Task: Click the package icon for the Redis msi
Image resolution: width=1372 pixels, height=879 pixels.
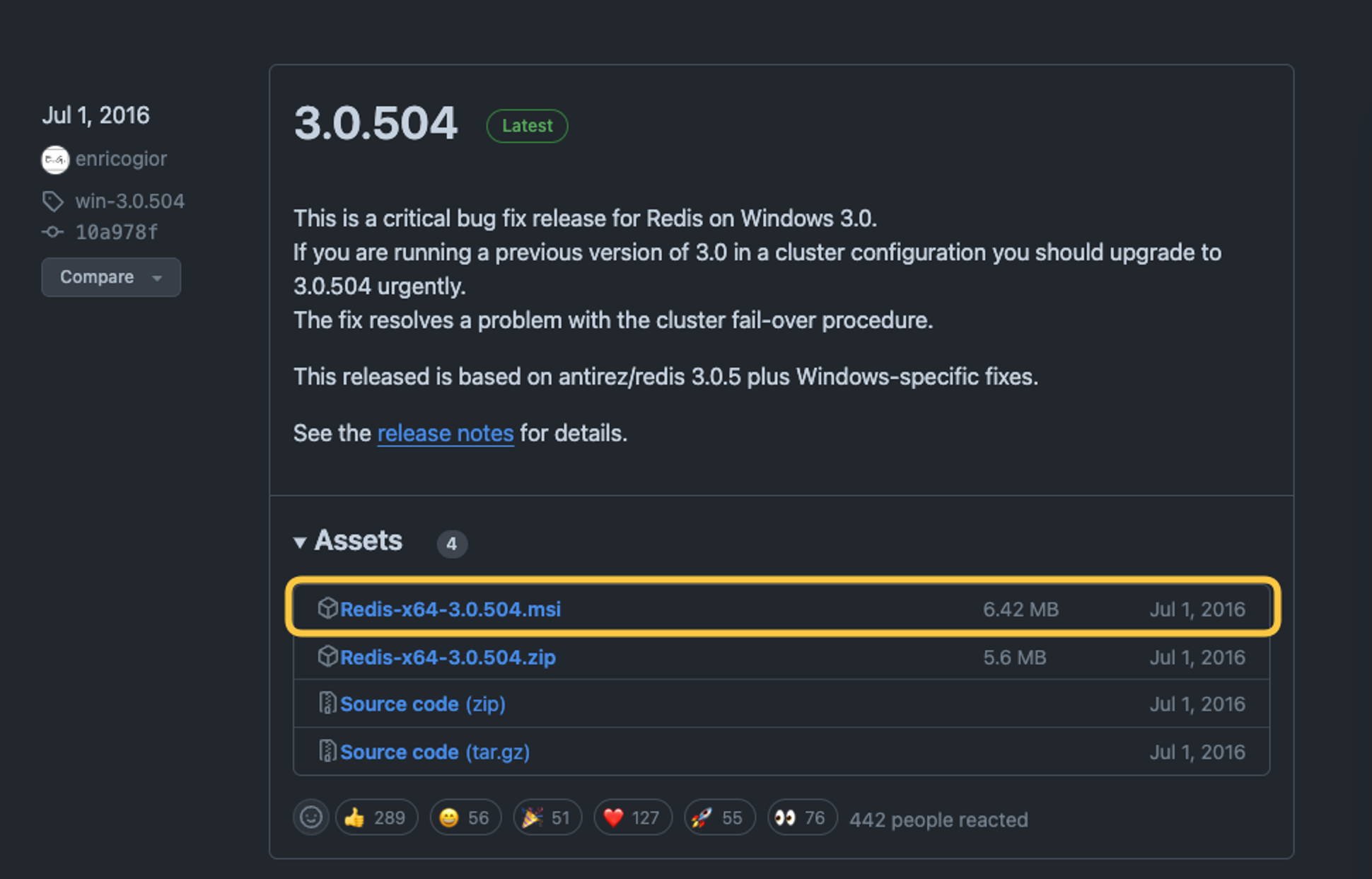Action: pos(327,608)
